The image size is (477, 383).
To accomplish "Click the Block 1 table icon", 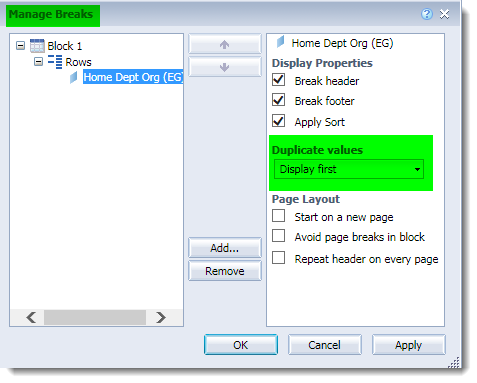I will pyautogui.click(x=37, y=46).
